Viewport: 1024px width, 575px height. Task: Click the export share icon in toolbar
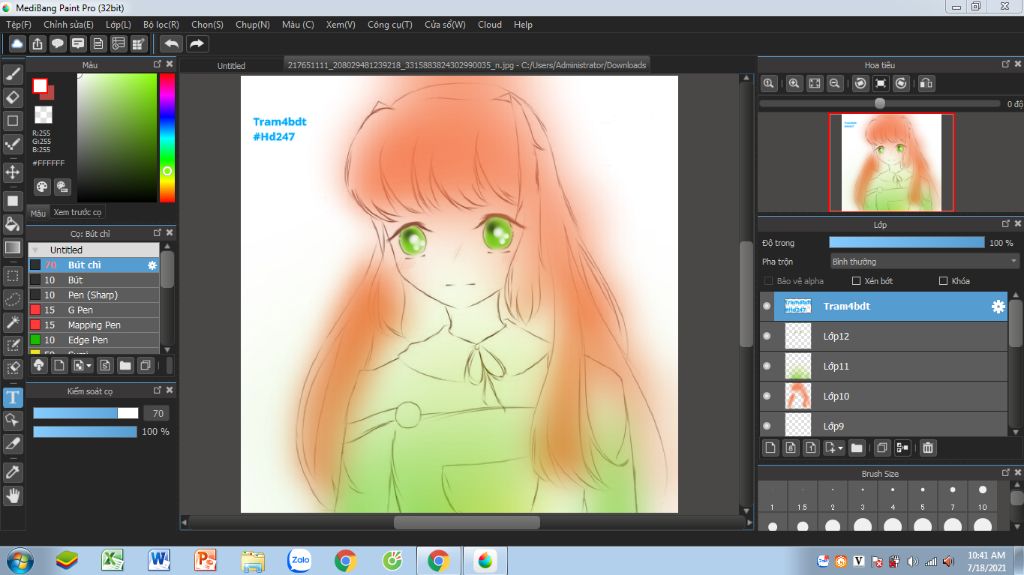tap(37, 44)
